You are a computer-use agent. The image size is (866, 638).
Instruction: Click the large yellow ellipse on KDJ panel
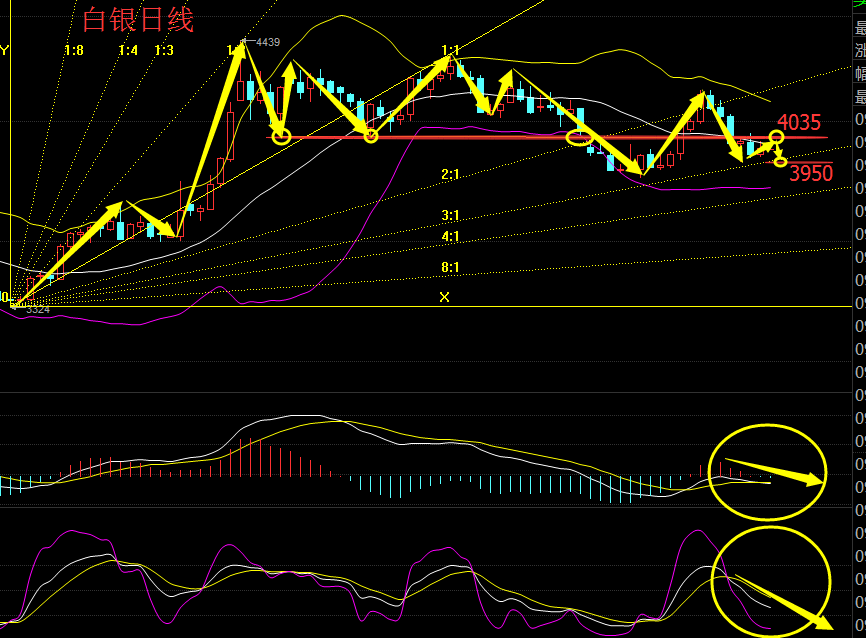click(770, 578)
